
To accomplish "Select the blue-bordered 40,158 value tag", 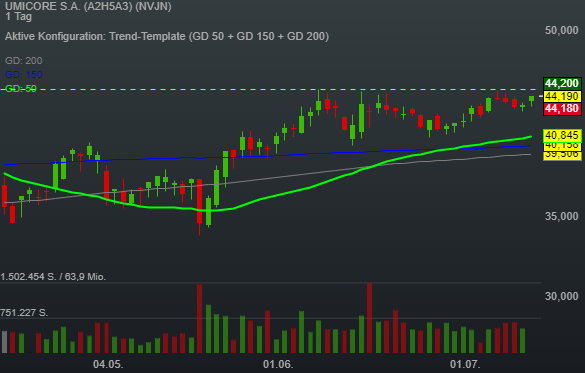I will coord(562,146).
